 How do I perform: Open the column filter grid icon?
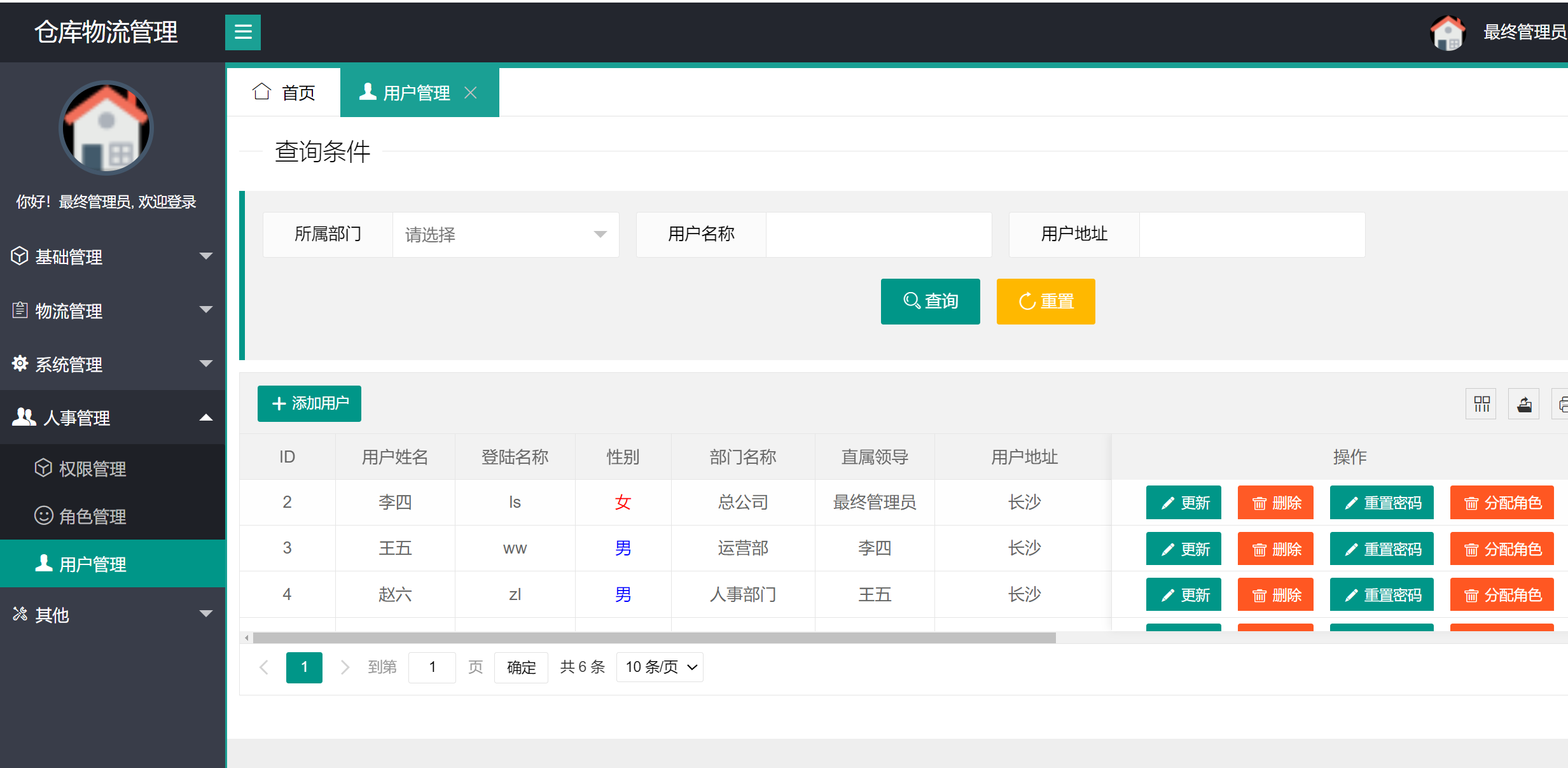click(1481, 403)
